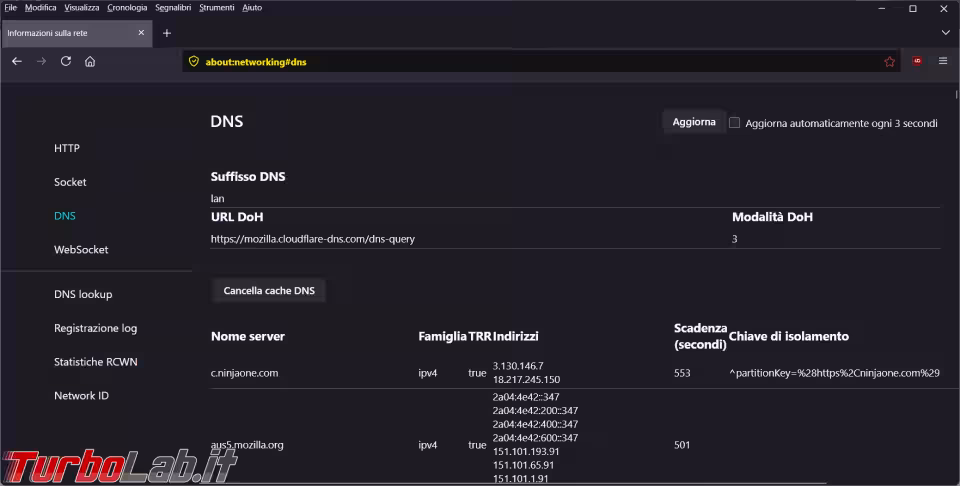Open the Strumenti menu

click(217, 8)
